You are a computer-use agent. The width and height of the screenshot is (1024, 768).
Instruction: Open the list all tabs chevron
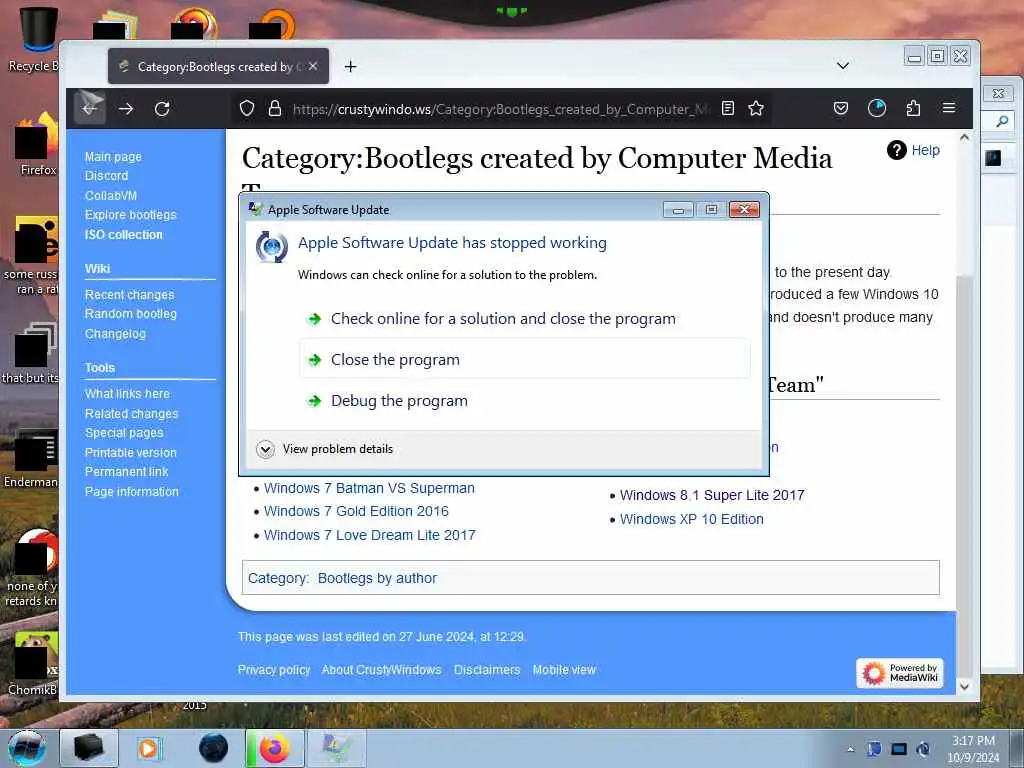[843, 66]
